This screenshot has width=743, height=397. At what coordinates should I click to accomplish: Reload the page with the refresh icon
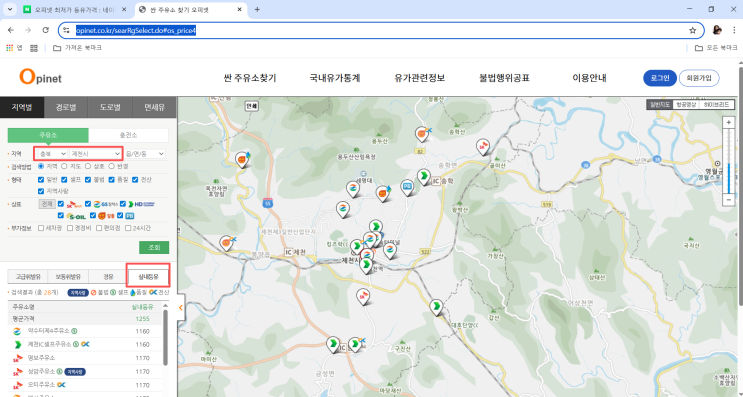click(x=45, y=30)
